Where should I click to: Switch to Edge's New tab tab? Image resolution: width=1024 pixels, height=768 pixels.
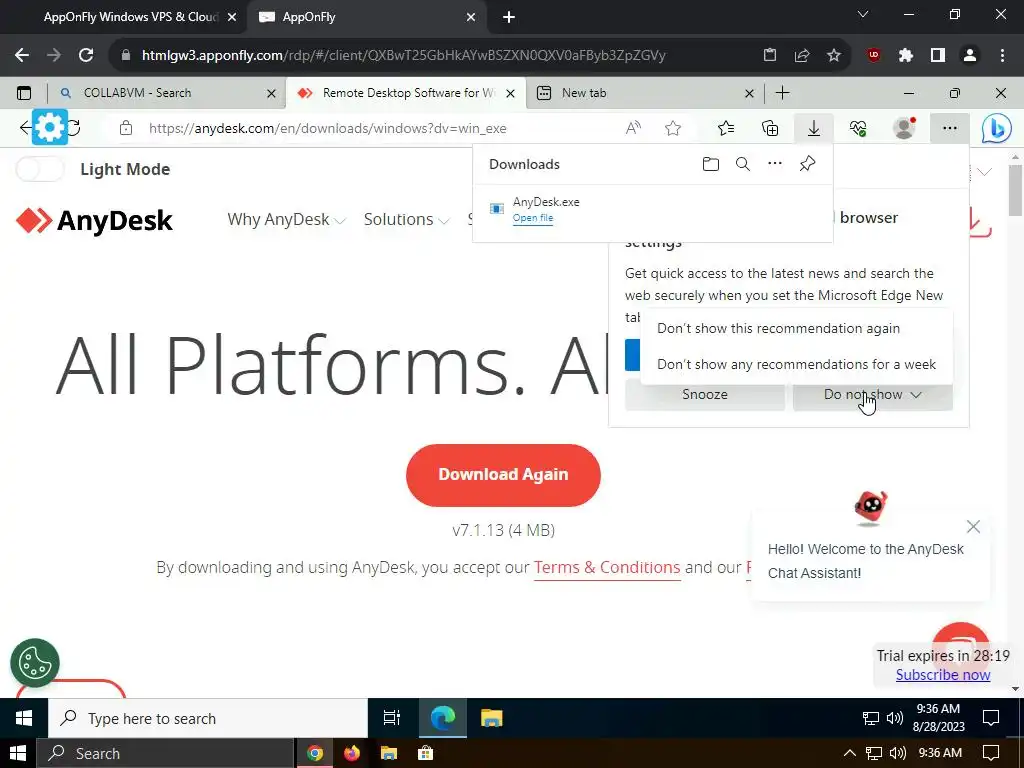tap(584, 93)
